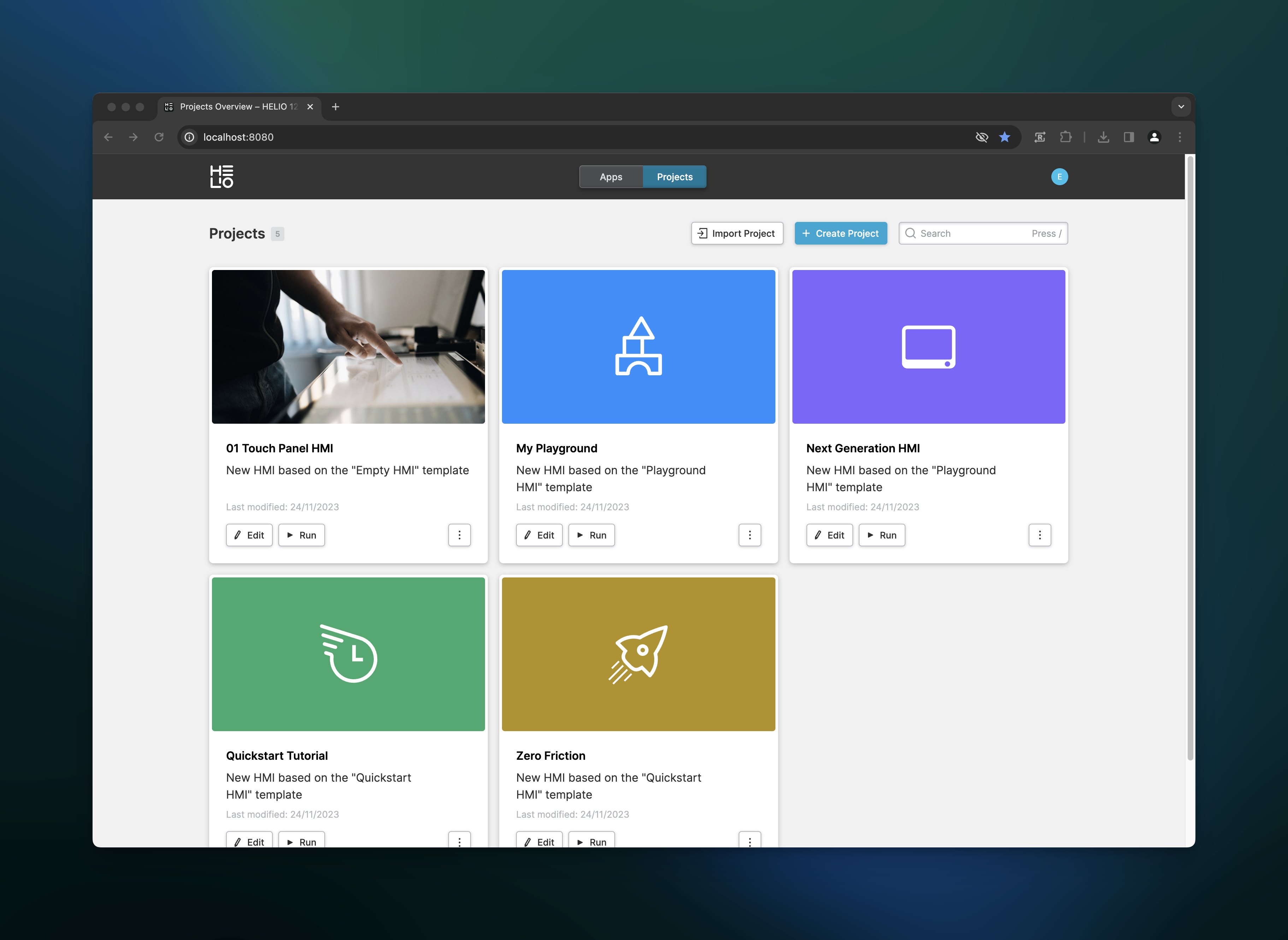Expand the tab search chevron

click(x=1181, y=106)
